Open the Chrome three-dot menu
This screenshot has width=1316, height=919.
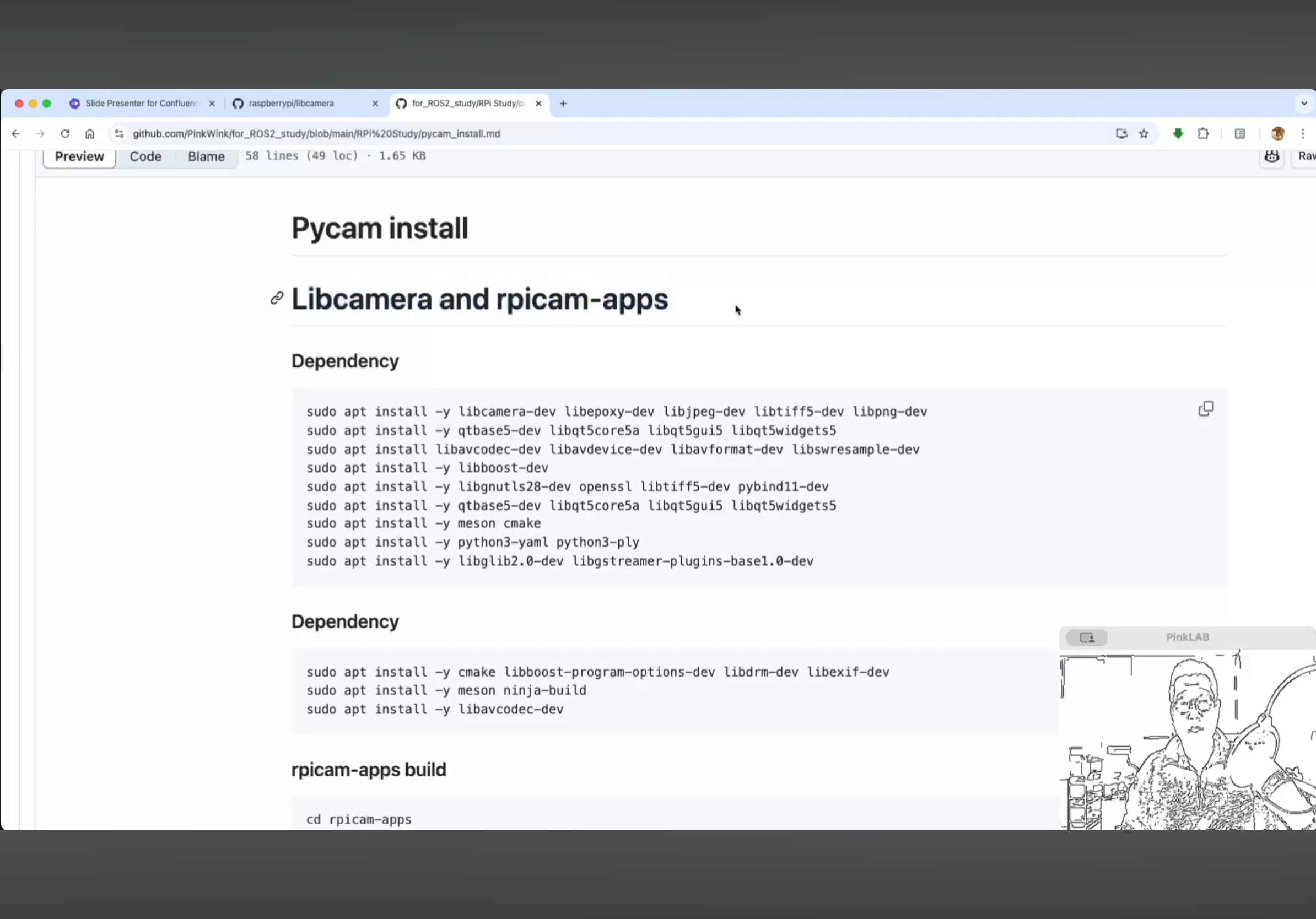tap(1303, 134)
